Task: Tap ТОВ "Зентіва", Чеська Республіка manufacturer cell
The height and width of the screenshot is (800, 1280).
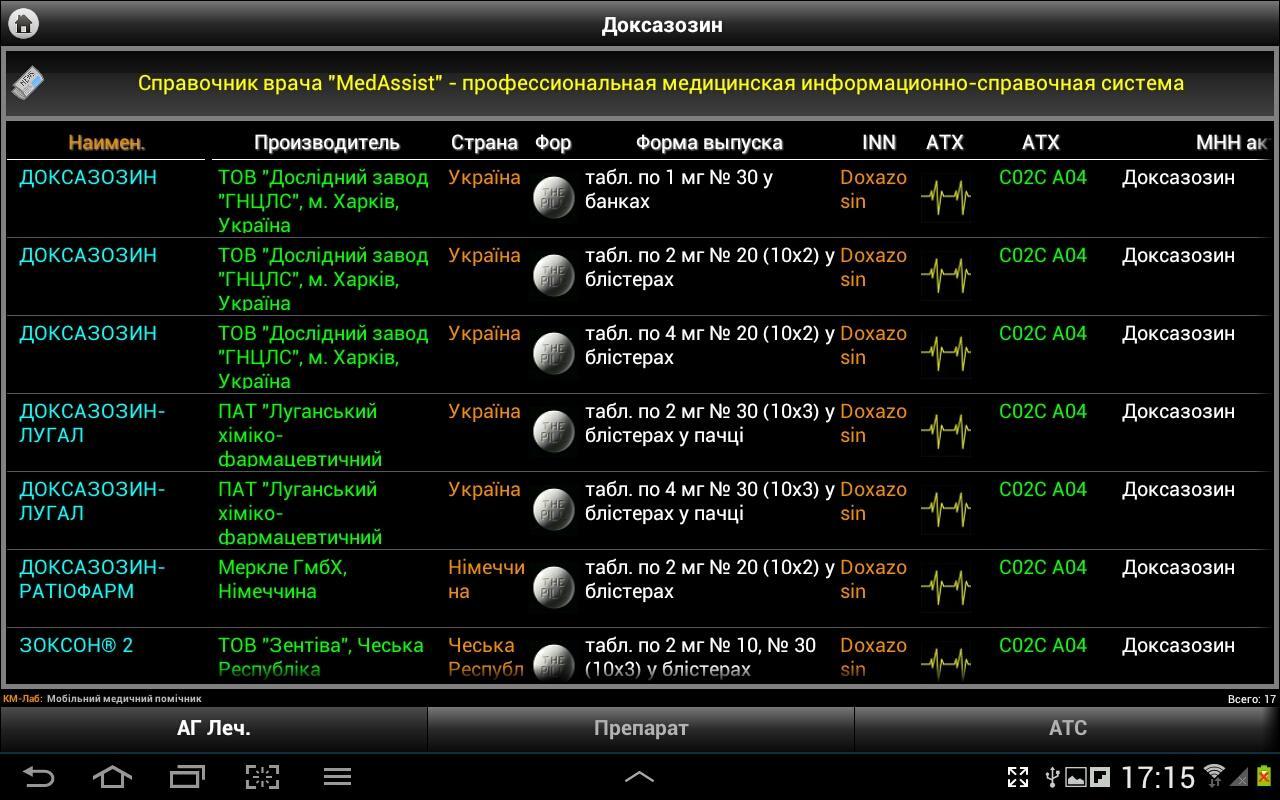Action: pos(321,657)
